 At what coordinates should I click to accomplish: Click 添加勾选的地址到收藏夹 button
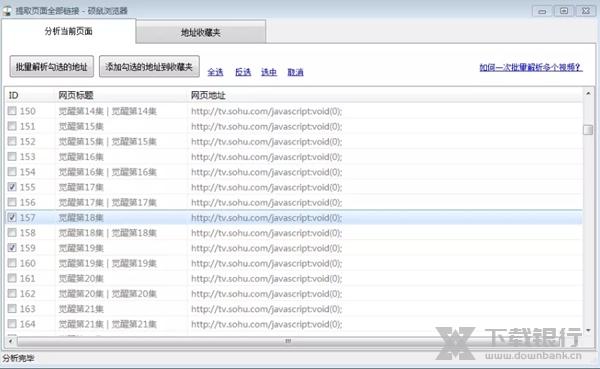(x=149, y=67)
